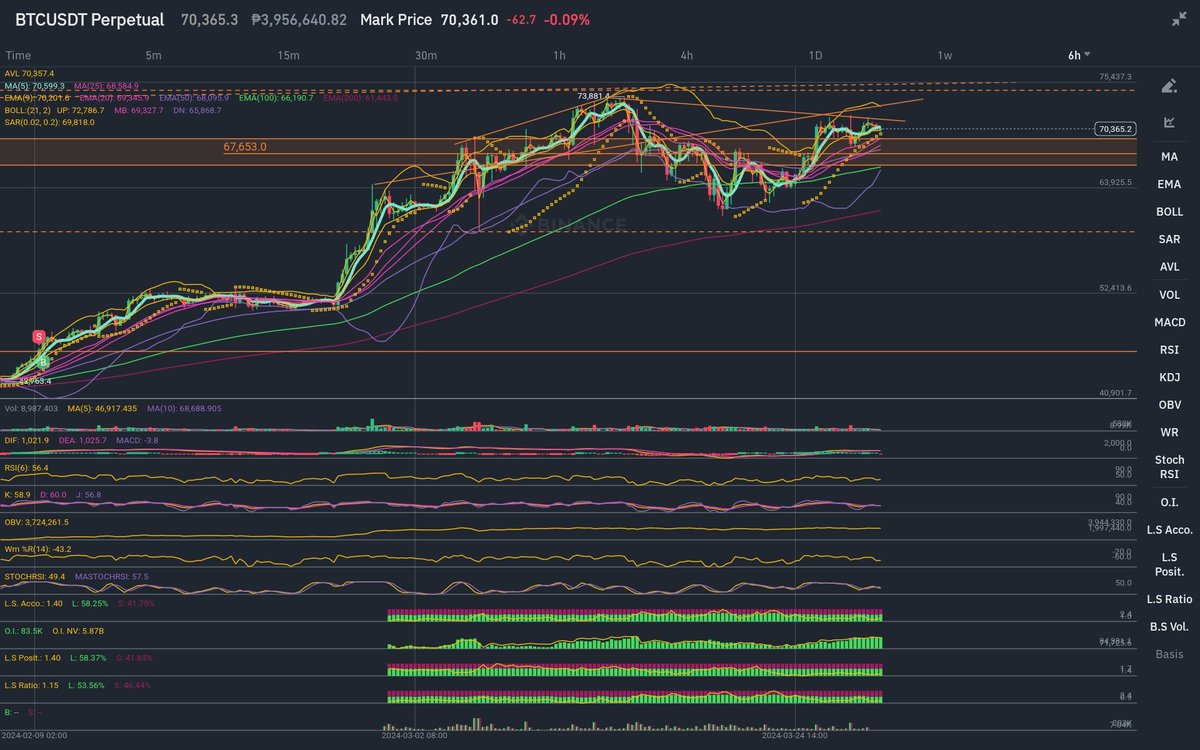
Task: Click the L.S Acco.: 1.40 legend
Action: click(34, 604)
